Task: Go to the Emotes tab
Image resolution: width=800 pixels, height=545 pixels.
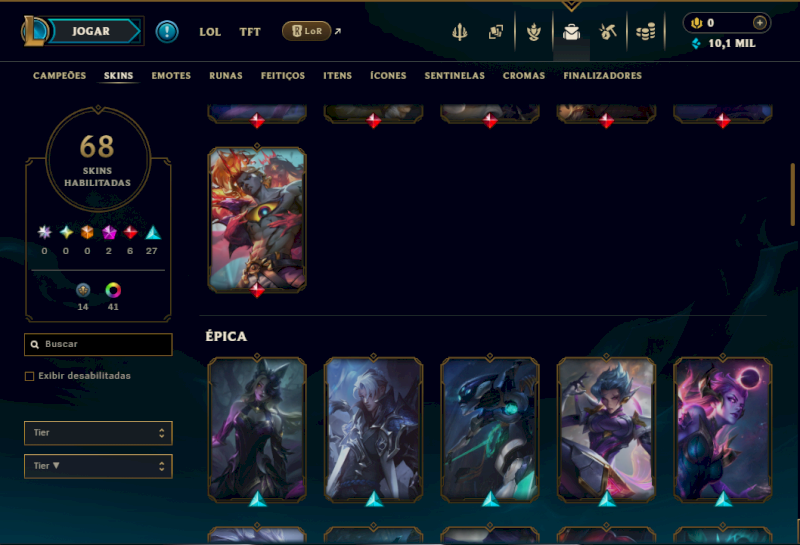Action: pyautogui.click(x=171, y=76)
